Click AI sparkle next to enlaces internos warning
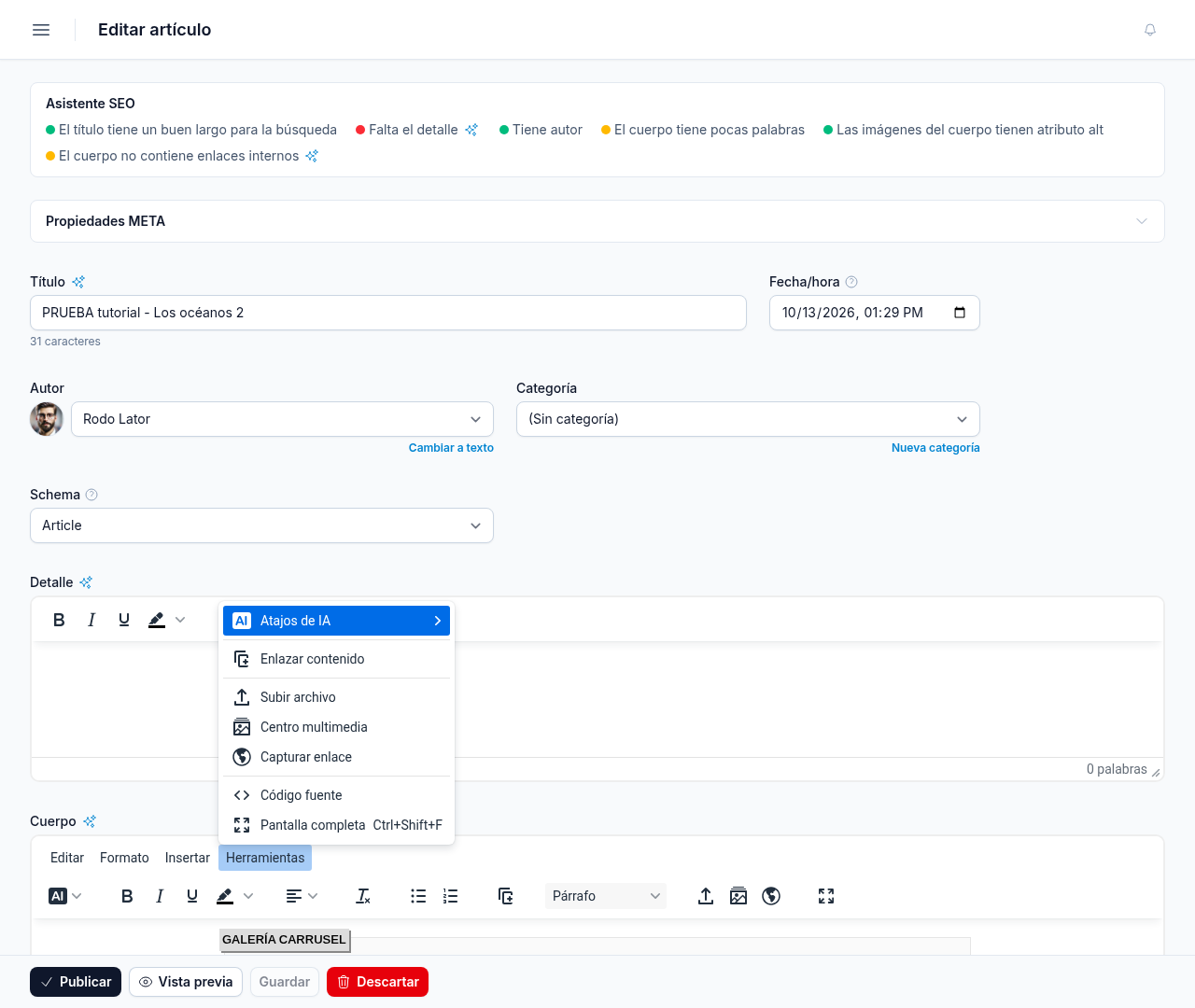Viewport: 1195px width, 1008px height. 312,156
